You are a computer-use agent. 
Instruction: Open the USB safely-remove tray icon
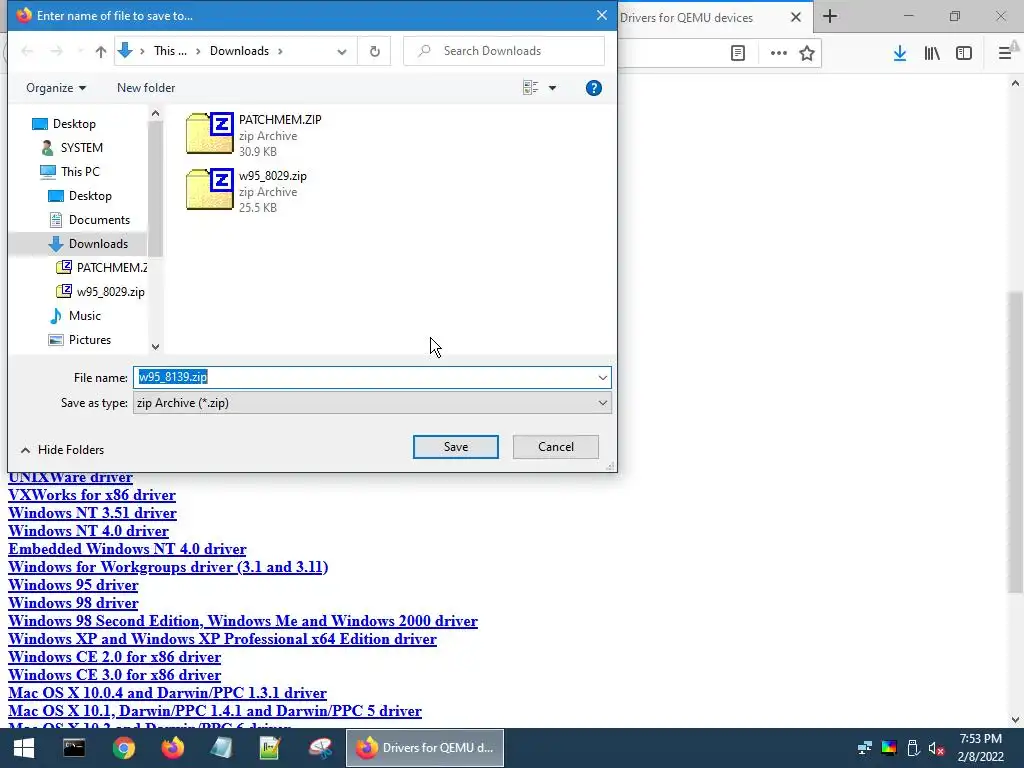913,748
